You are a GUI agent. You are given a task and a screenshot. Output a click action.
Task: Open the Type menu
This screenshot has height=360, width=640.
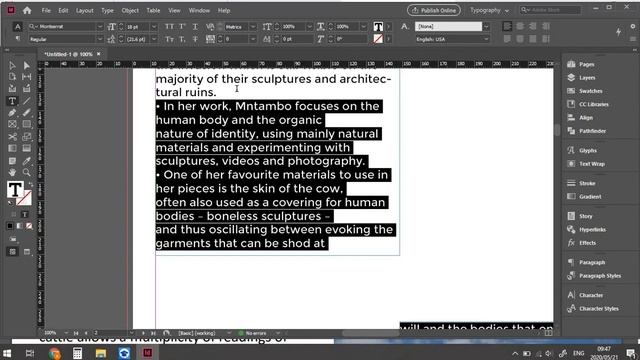click(x=107, y=10)
